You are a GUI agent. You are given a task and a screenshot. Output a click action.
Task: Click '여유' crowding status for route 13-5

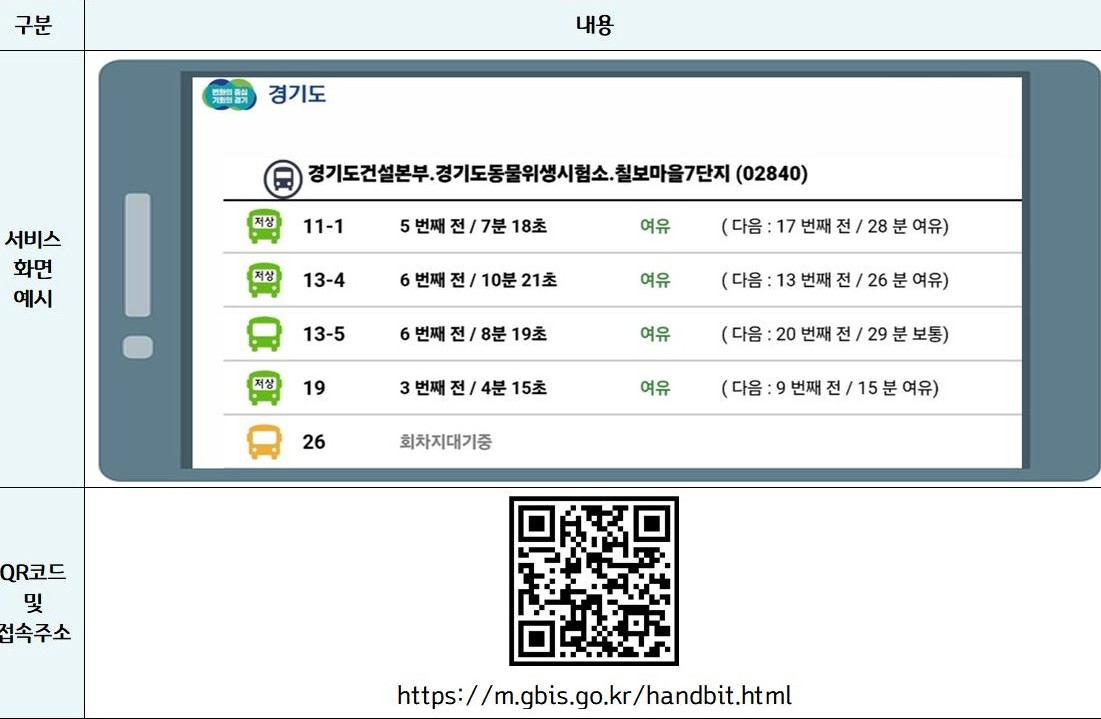(x=655, y=334)
